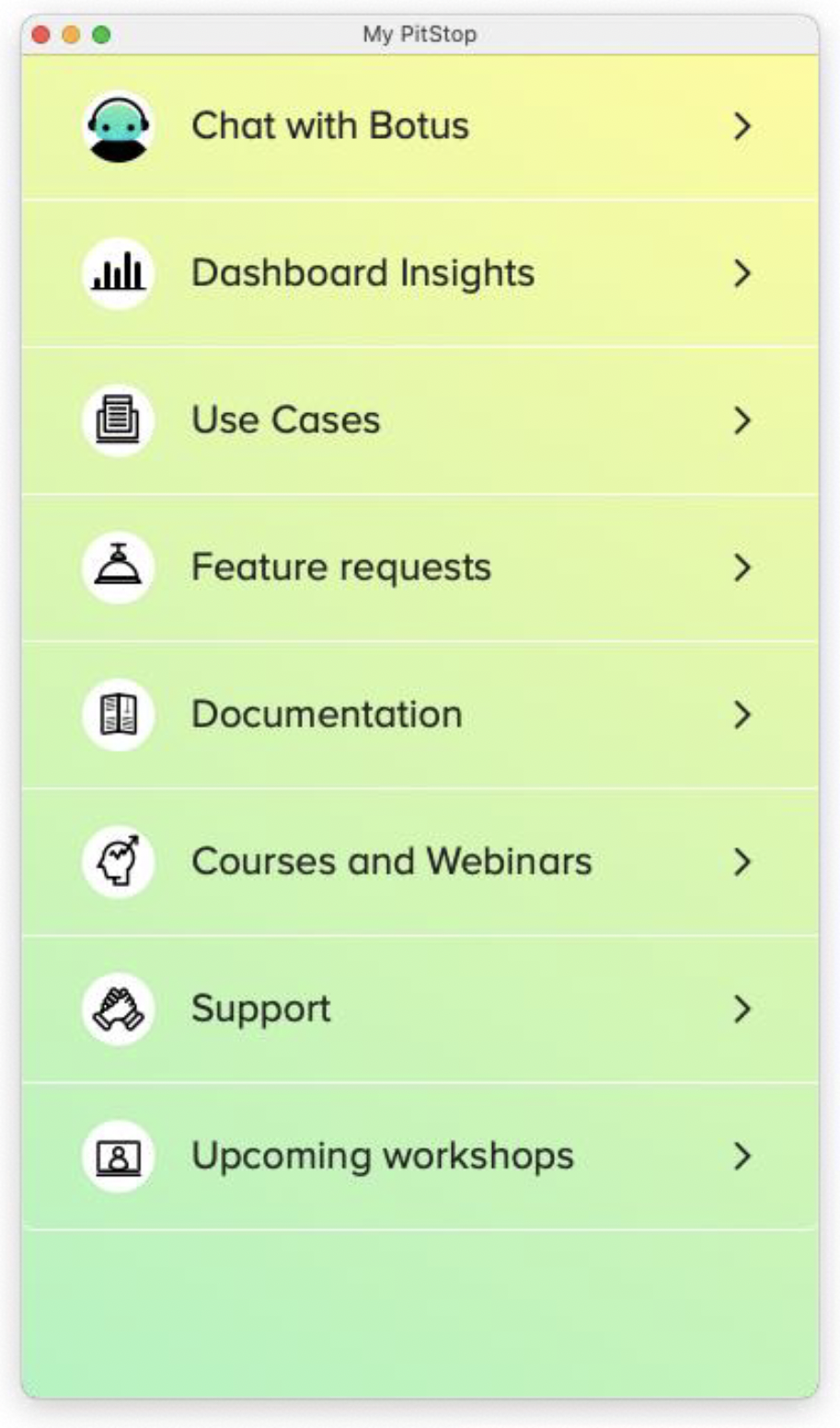Expand the Chat with Botus chevron
The width and height of the screenshot is (840, 1428).
[742, 126]
